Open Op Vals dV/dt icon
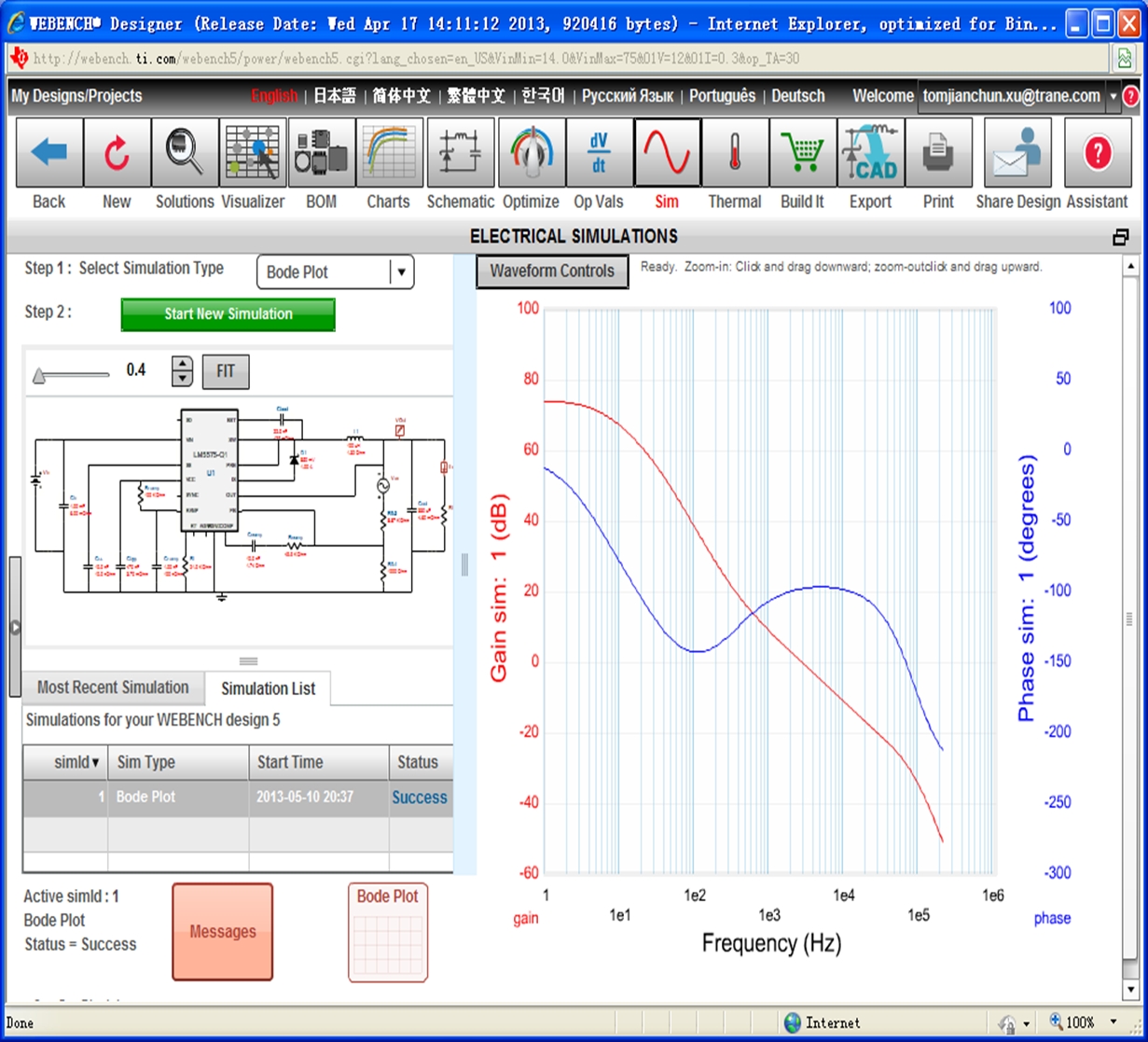1148x1042 pixels. (599, 153)
